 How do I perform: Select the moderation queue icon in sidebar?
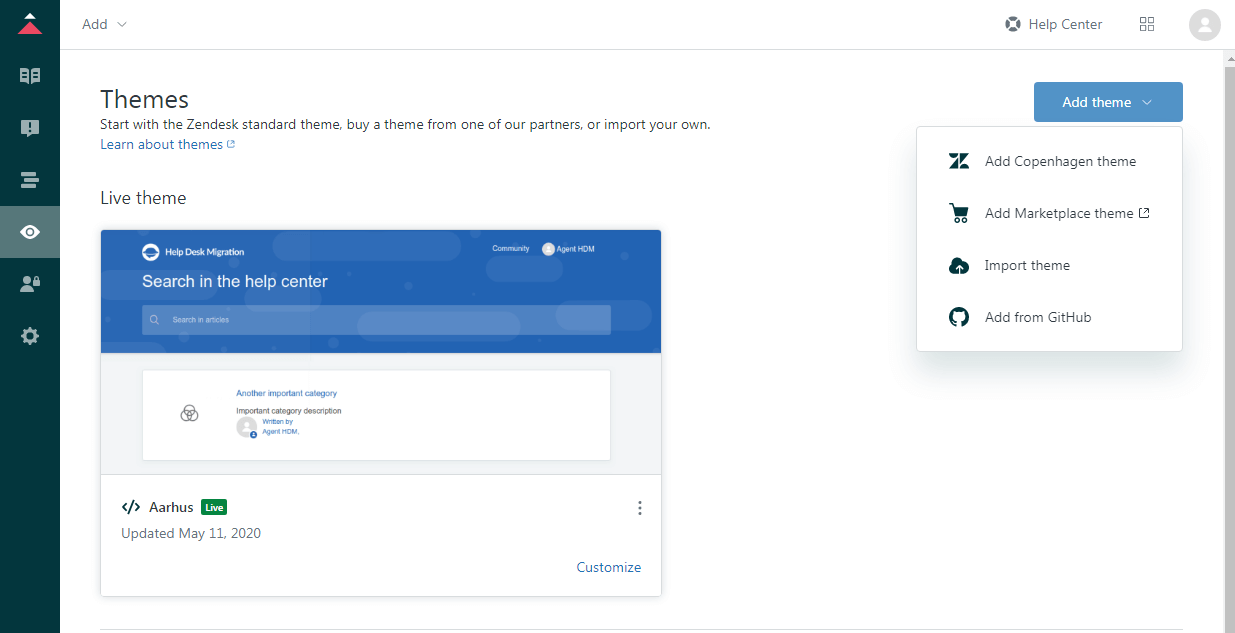[x=29, y=128]
